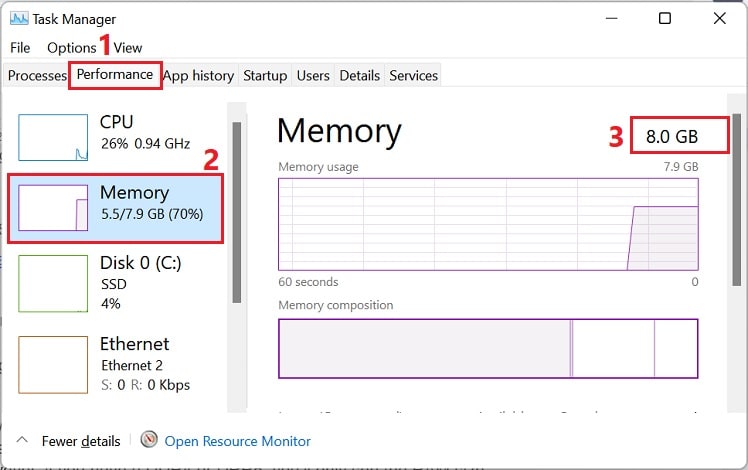
Task: Click the resource list vertical scrollbar
Action: click(237, 212)
